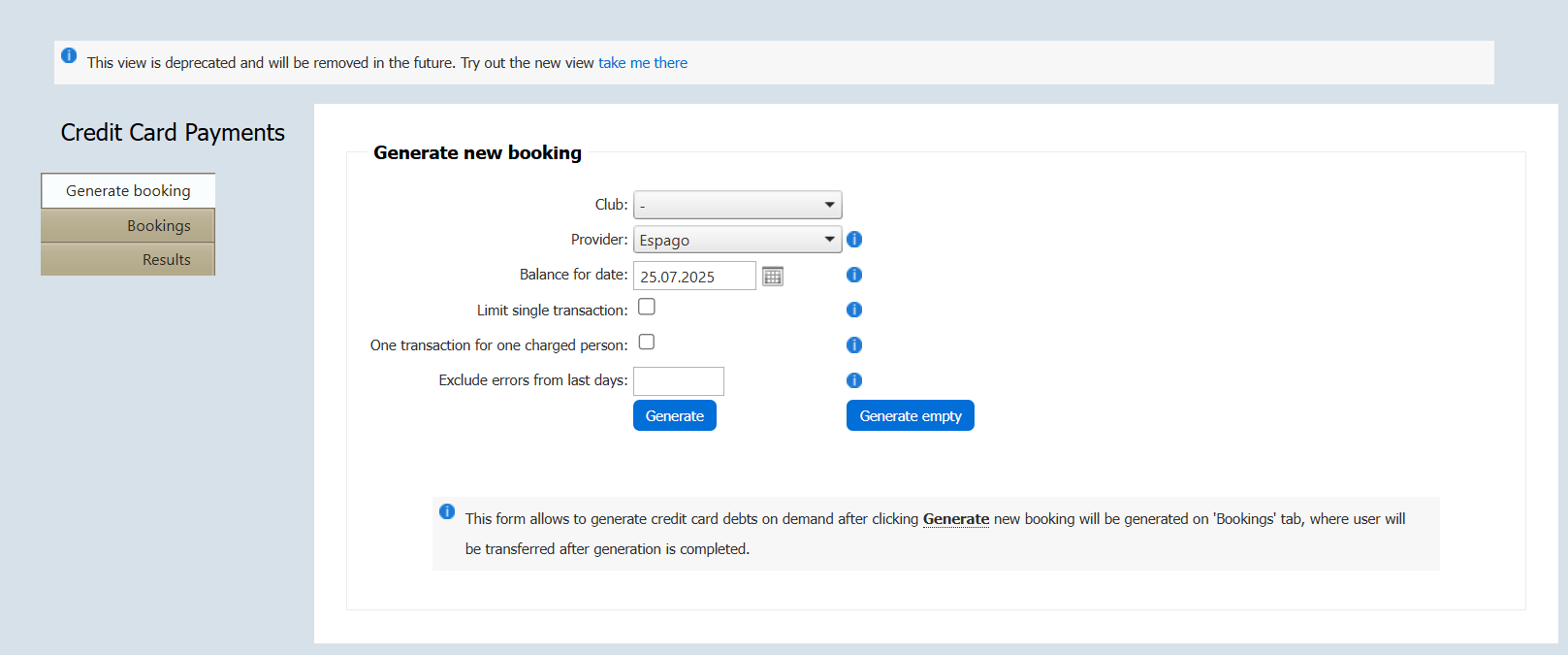Click the info icon for Balance for date
The height and width of the screenshot is (655, 1568).
coord(854,275)
